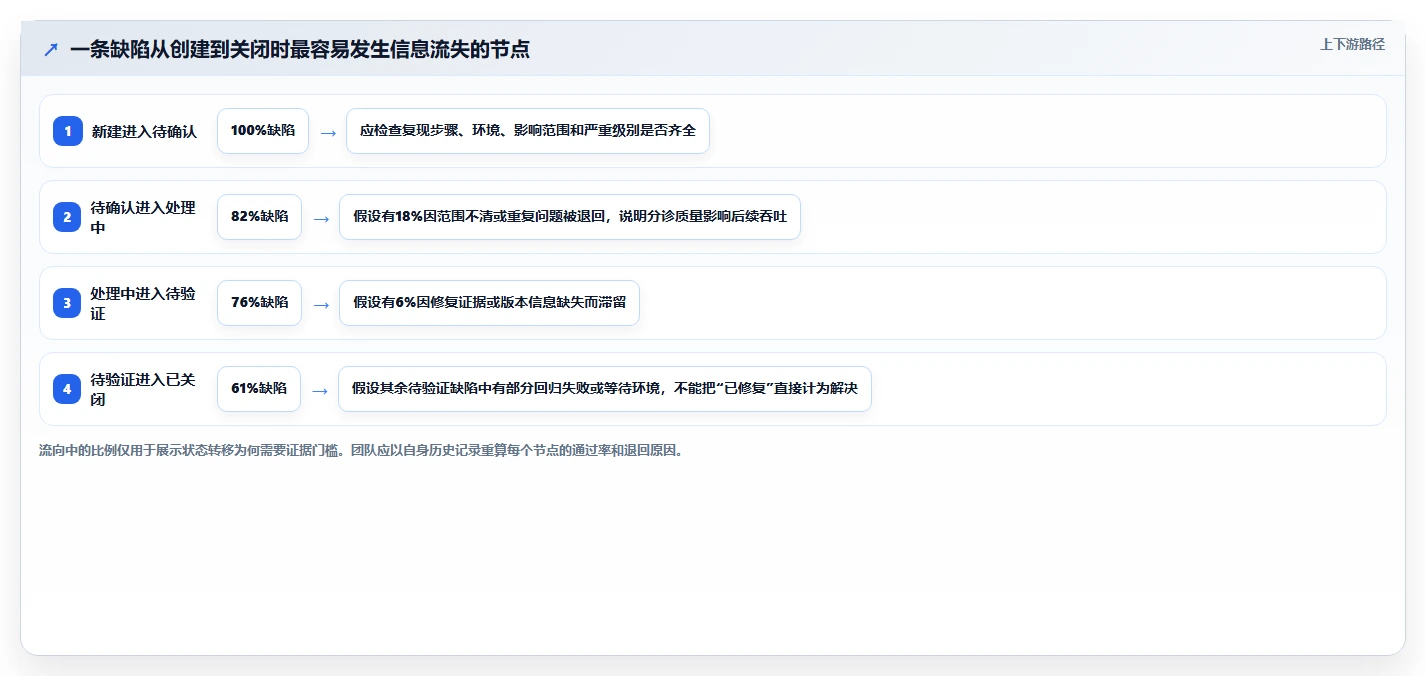Select the title 一条缺陷从创建到关闭时最容易发生信息流失的节点
Viewport: 1426px width, 676px height.
[300, 49]
